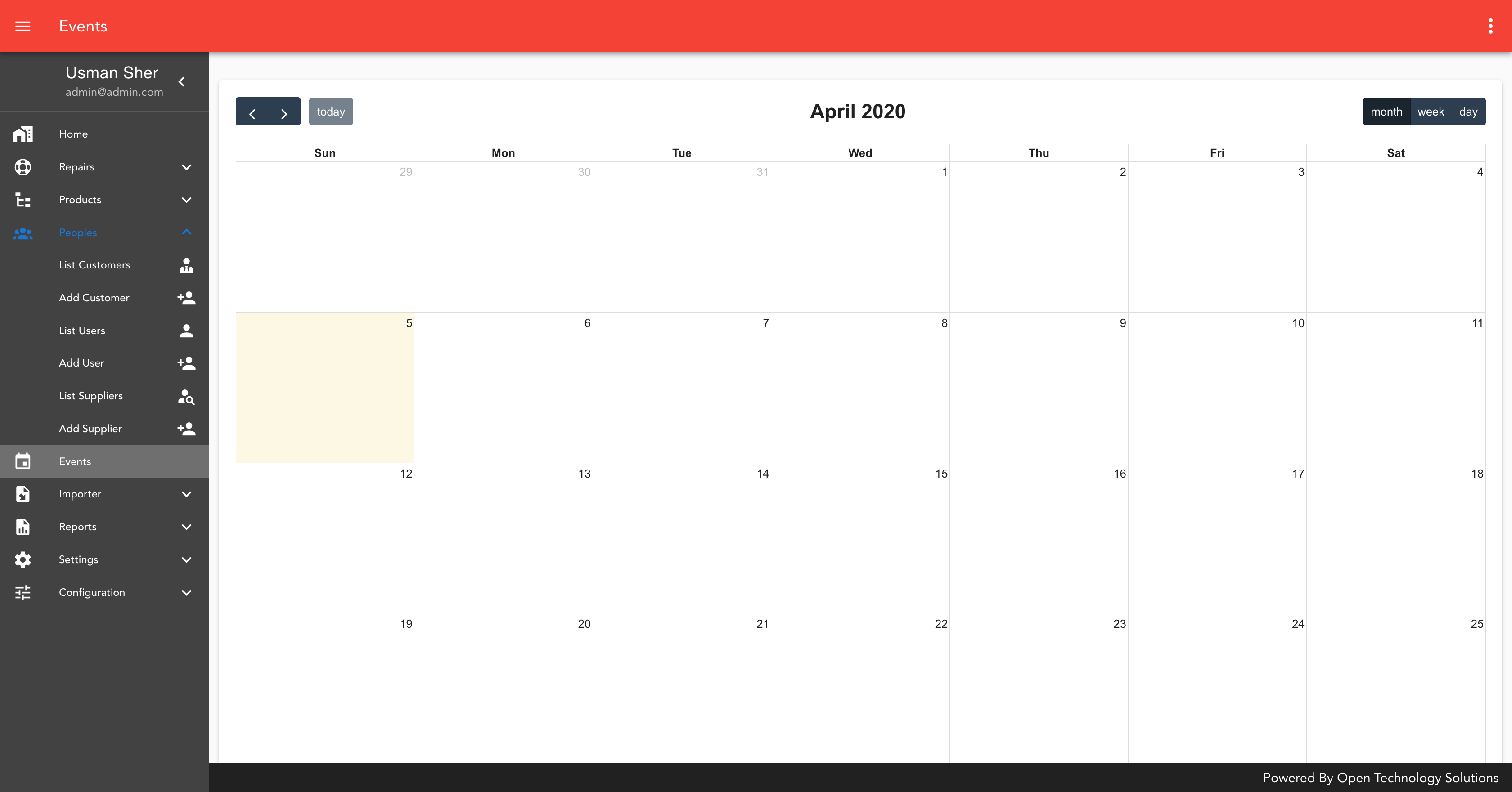Open the Settings dropdown

tap(104, 560)
